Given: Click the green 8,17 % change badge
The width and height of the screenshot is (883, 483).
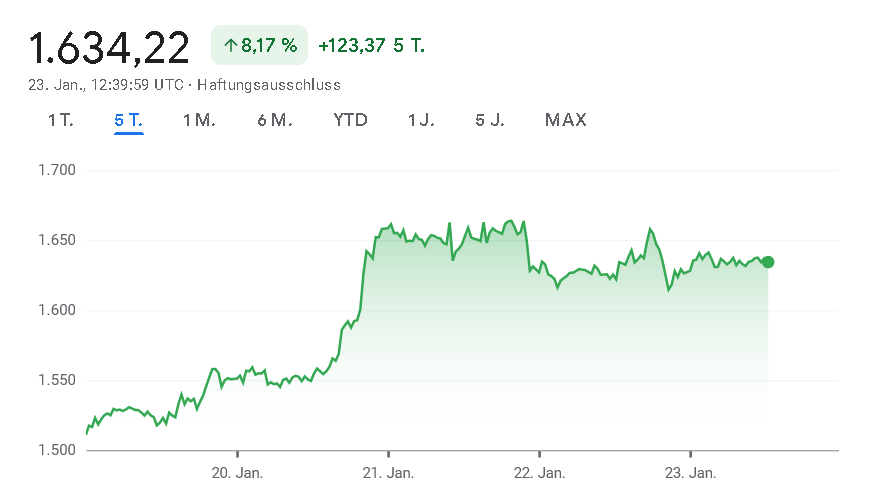Looking at the screenshot, I should tap(260, 45).
